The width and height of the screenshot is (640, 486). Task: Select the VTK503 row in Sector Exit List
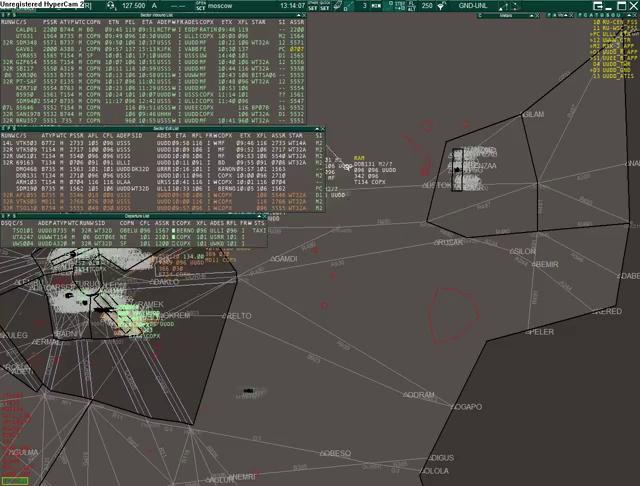[162, 143]
